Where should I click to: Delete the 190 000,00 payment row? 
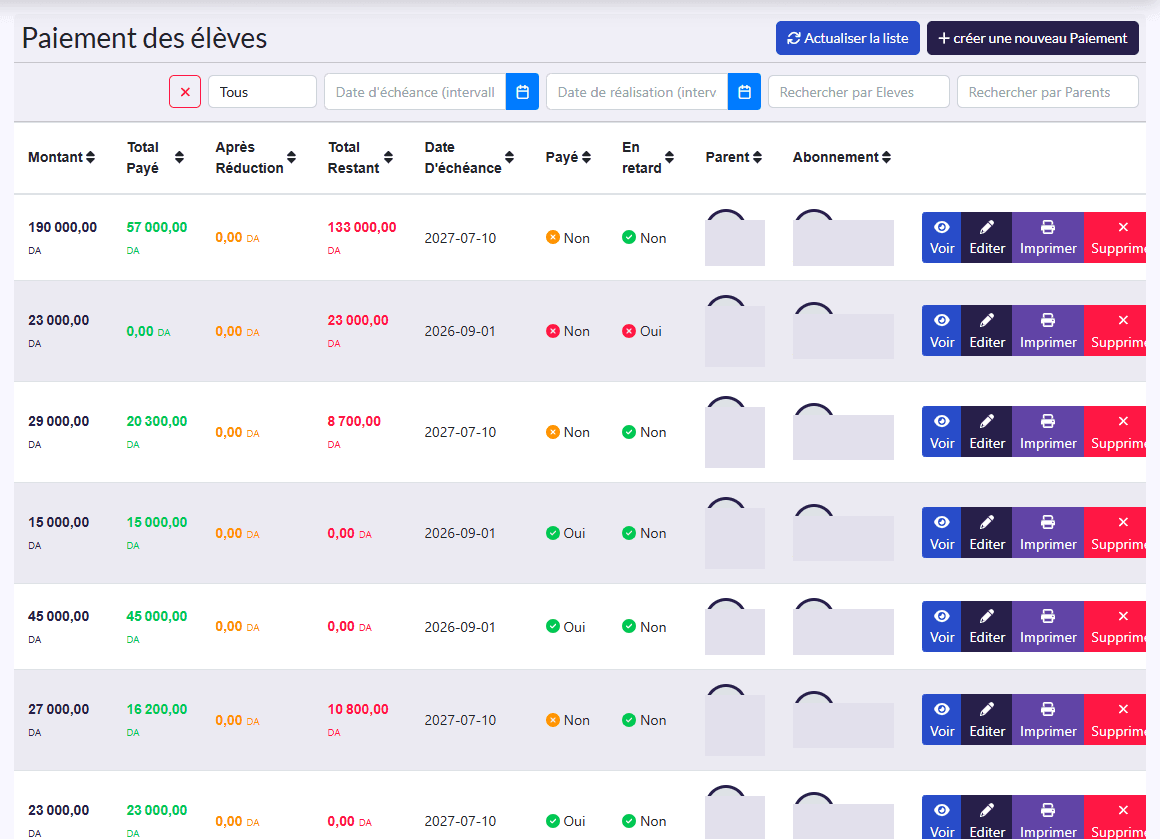[1115, 237]
